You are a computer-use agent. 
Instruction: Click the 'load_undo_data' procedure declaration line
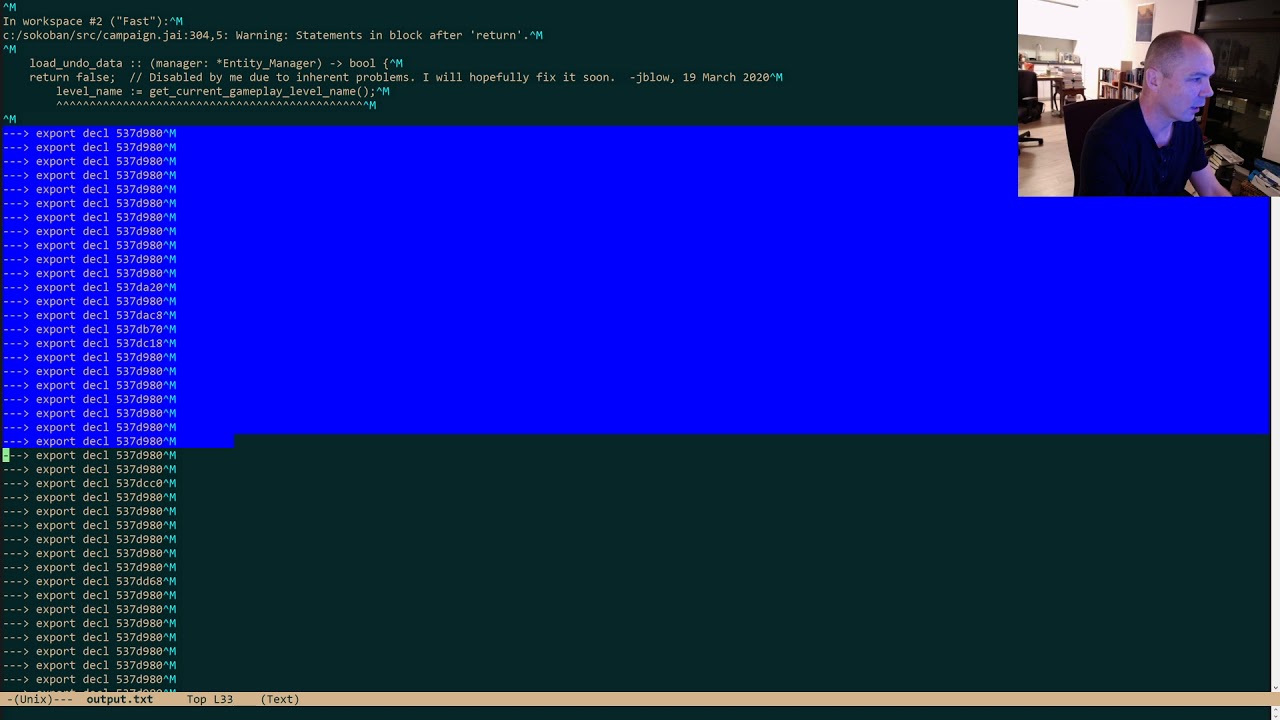point(216,63)
